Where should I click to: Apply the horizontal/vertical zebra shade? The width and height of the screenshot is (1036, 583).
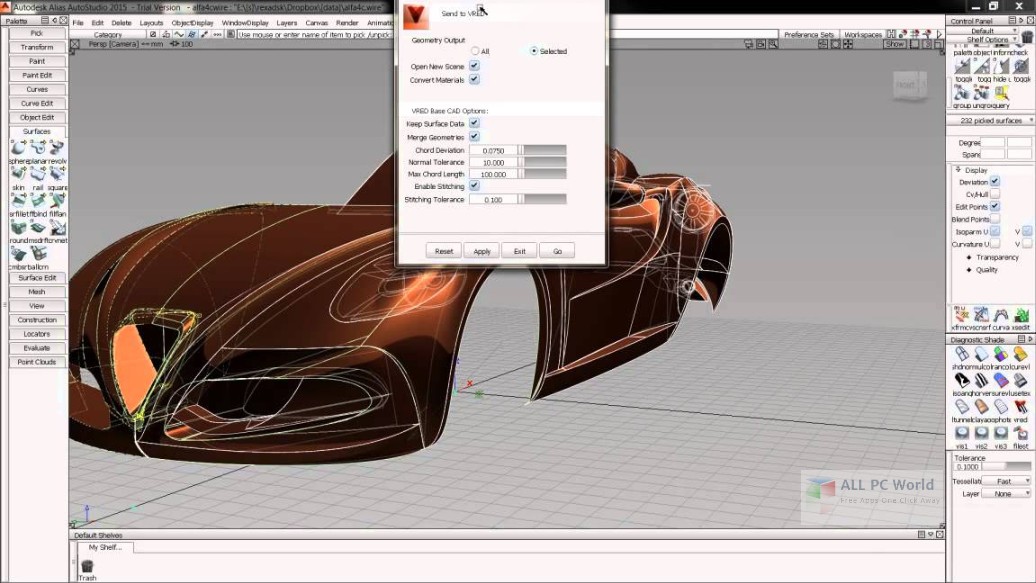point(982,381)
